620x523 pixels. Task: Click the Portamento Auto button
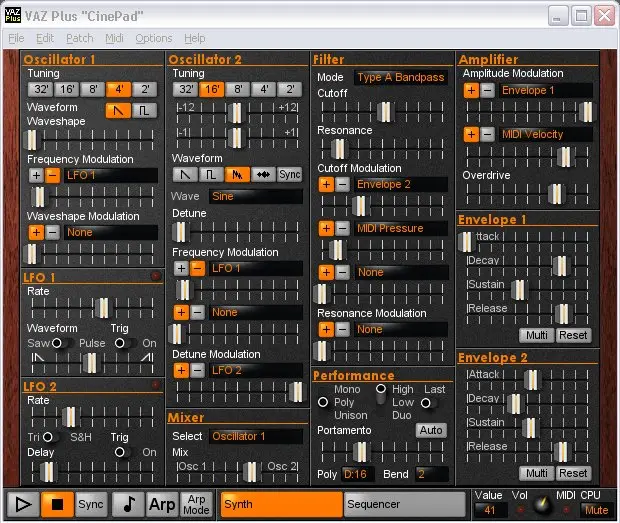pyautogui.click(x=431, y=430)
